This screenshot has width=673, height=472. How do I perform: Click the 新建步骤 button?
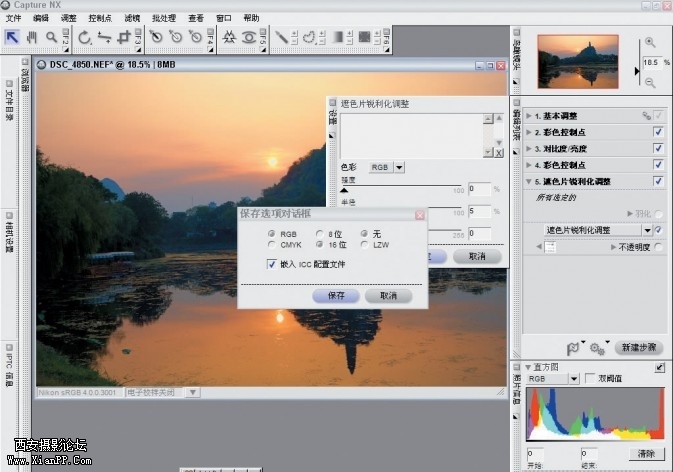[637, 347]
